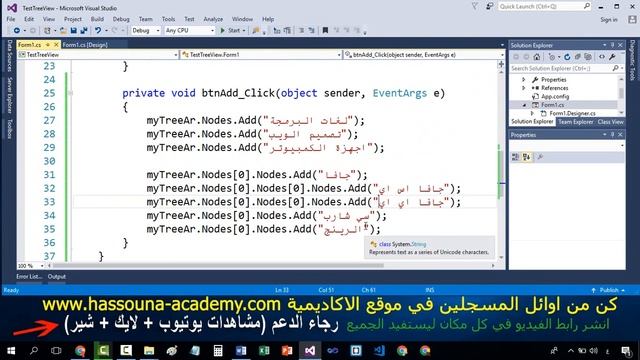The height and width of the screenshot is (360, 640).
Task: Open the Server Explorer side tab
Action: click(10, 95)
